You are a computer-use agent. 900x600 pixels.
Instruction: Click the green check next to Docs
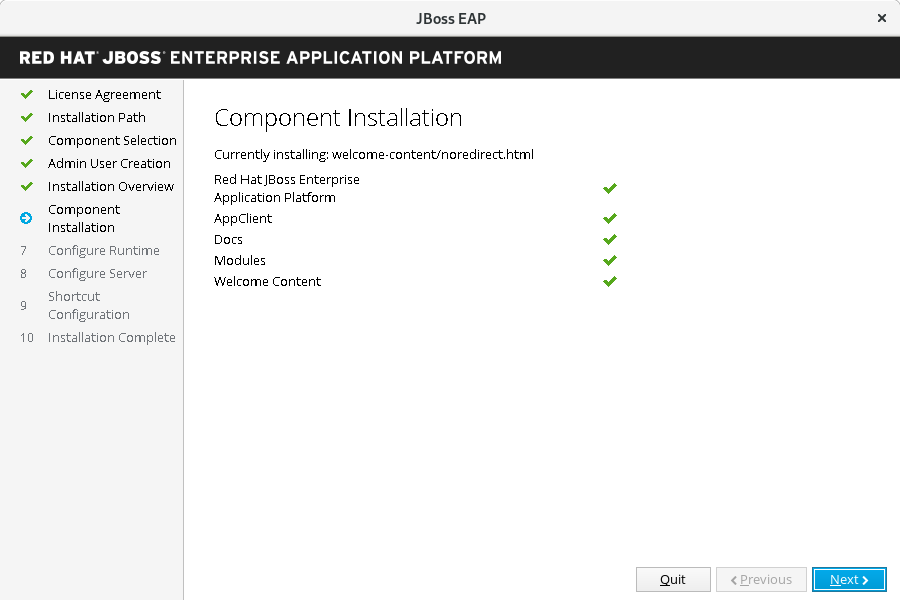(x=610, y=239)
